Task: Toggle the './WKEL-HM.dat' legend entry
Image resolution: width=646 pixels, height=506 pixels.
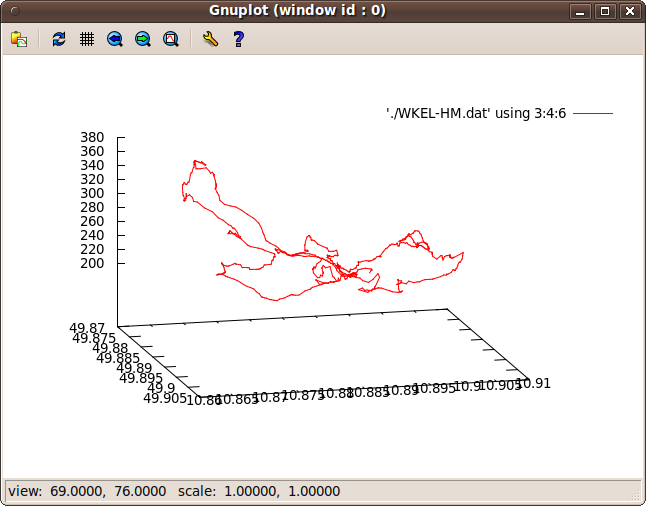Action: (x=476, y=114)
